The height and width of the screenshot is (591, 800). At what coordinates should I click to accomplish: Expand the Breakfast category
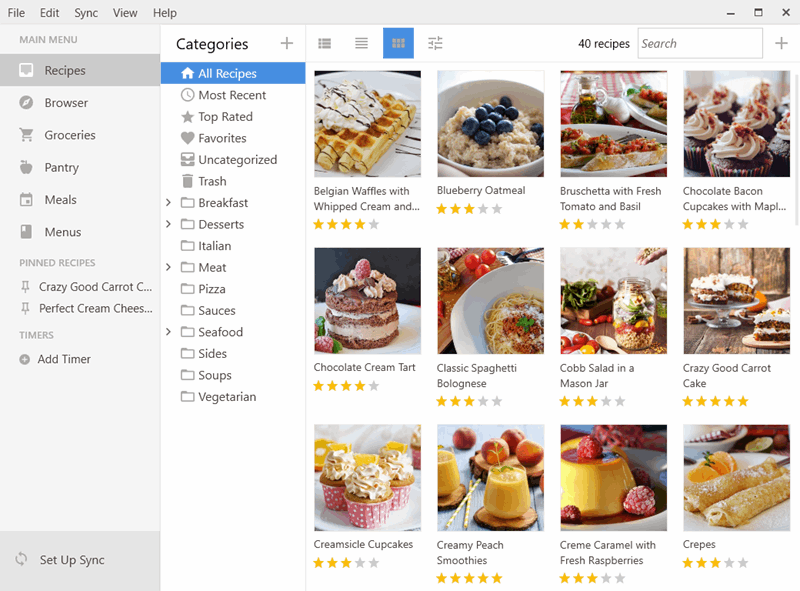(x=169, y=203)
